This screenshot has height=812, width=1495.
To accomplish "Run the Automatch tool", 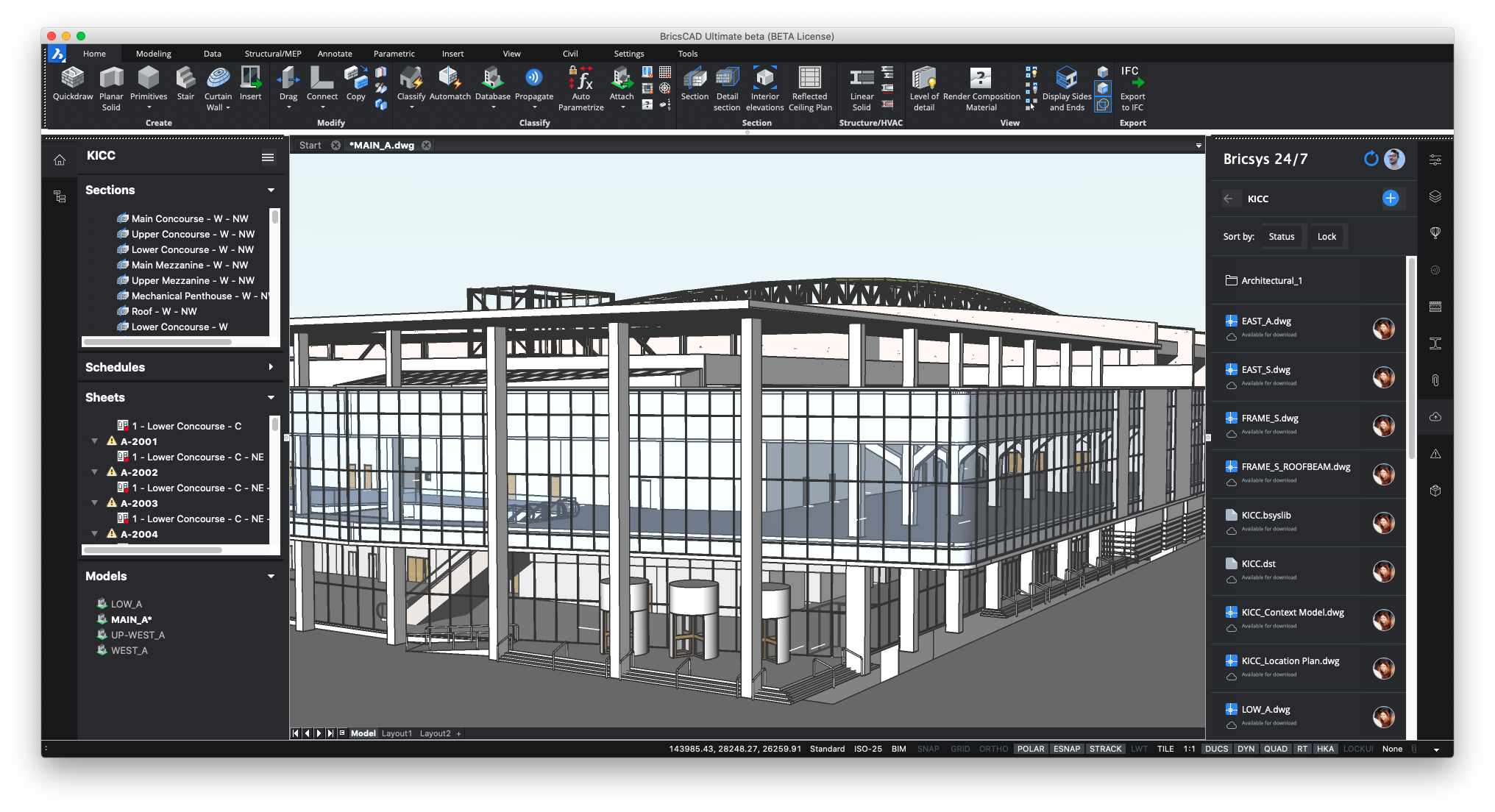I will 450,85.
